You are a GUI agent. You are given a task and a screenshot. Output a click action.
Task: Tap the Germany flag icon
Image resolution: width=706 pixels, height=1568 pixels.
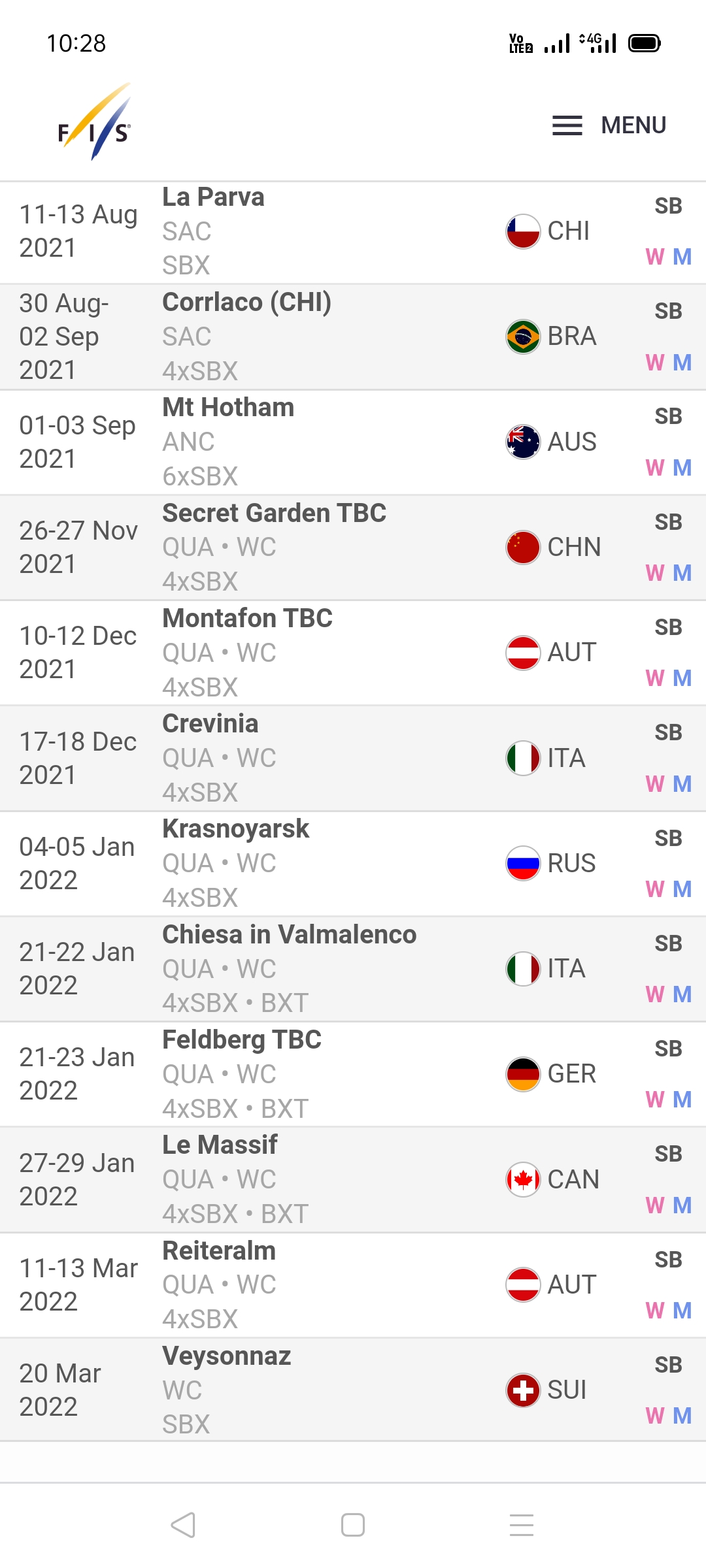[523, 1073]
